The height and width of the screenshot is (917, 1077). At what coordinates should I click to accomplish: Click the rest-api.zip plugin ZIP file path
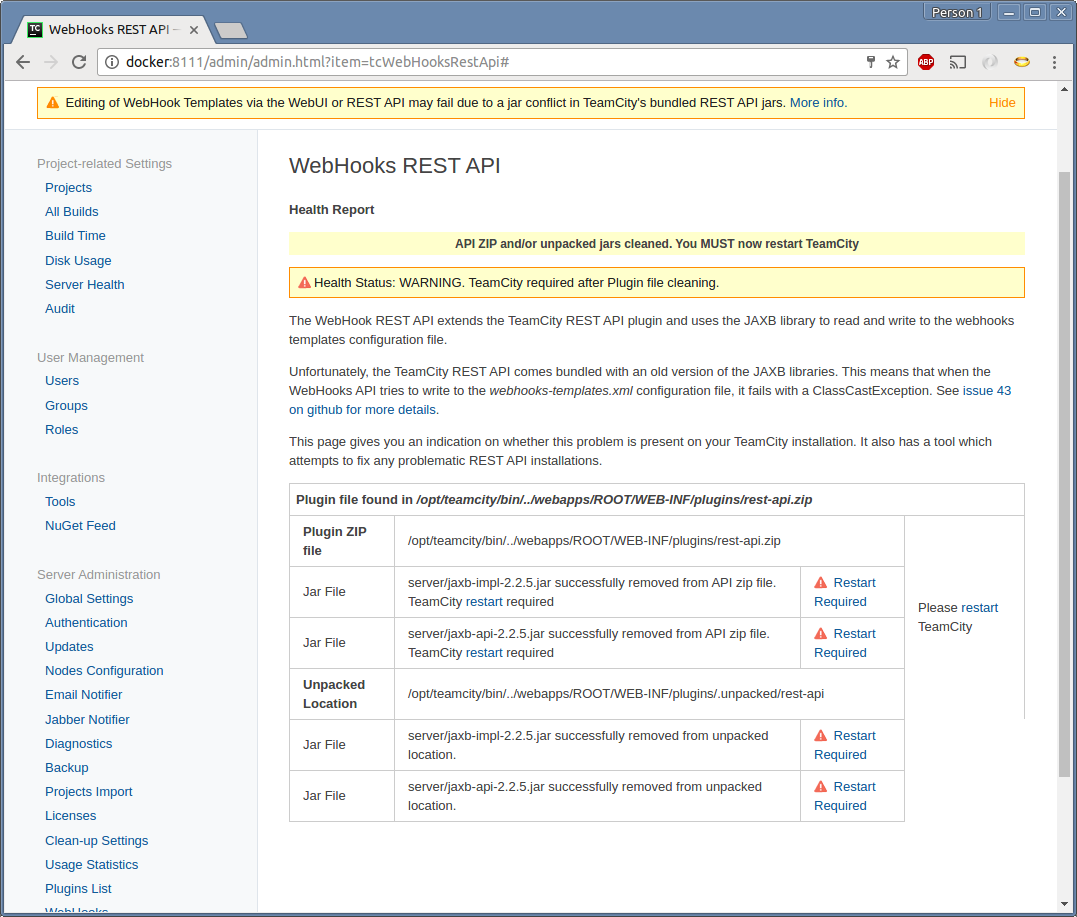[x=594, y=541]
